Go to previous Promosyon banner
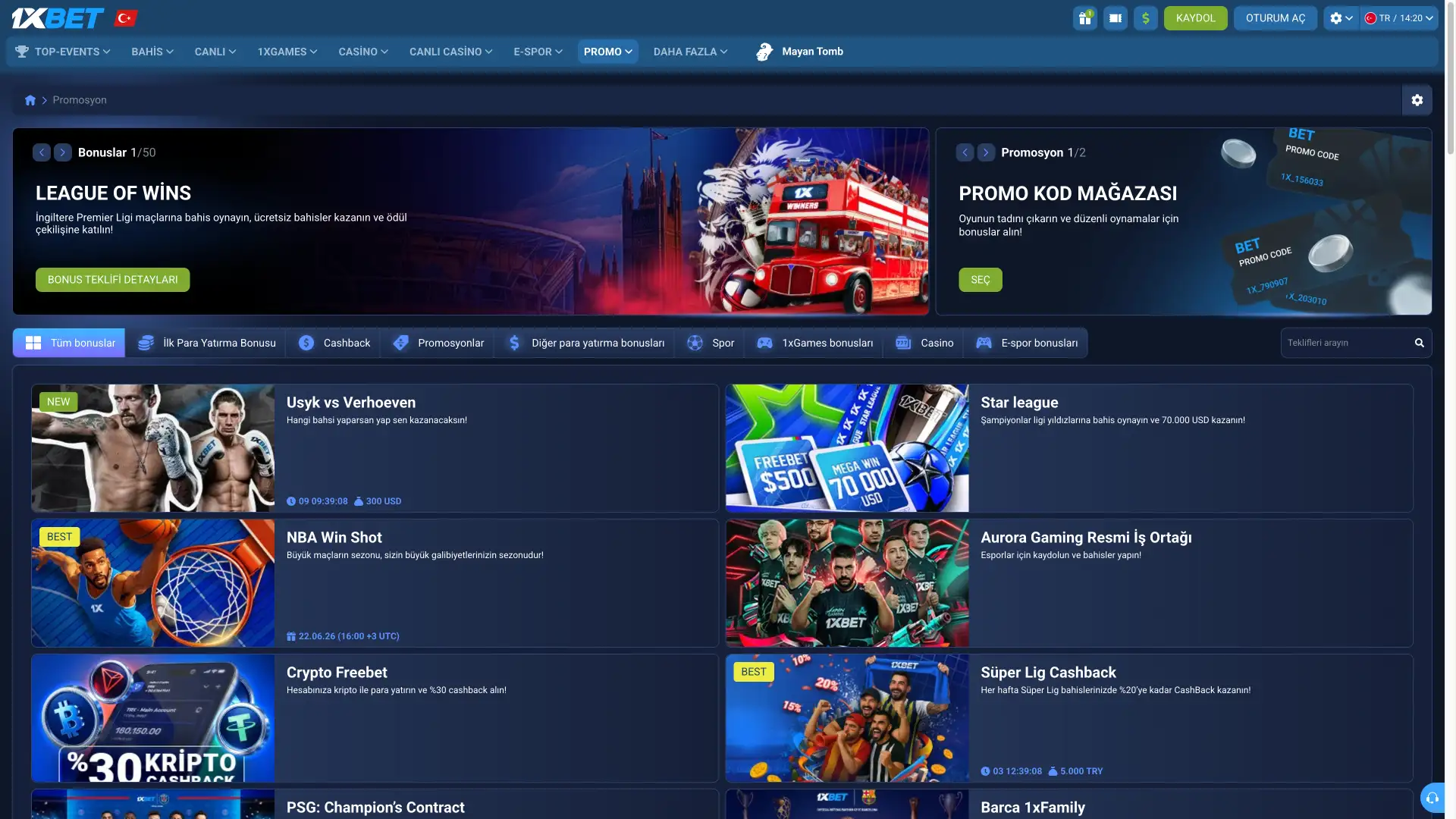 [965, 152]
